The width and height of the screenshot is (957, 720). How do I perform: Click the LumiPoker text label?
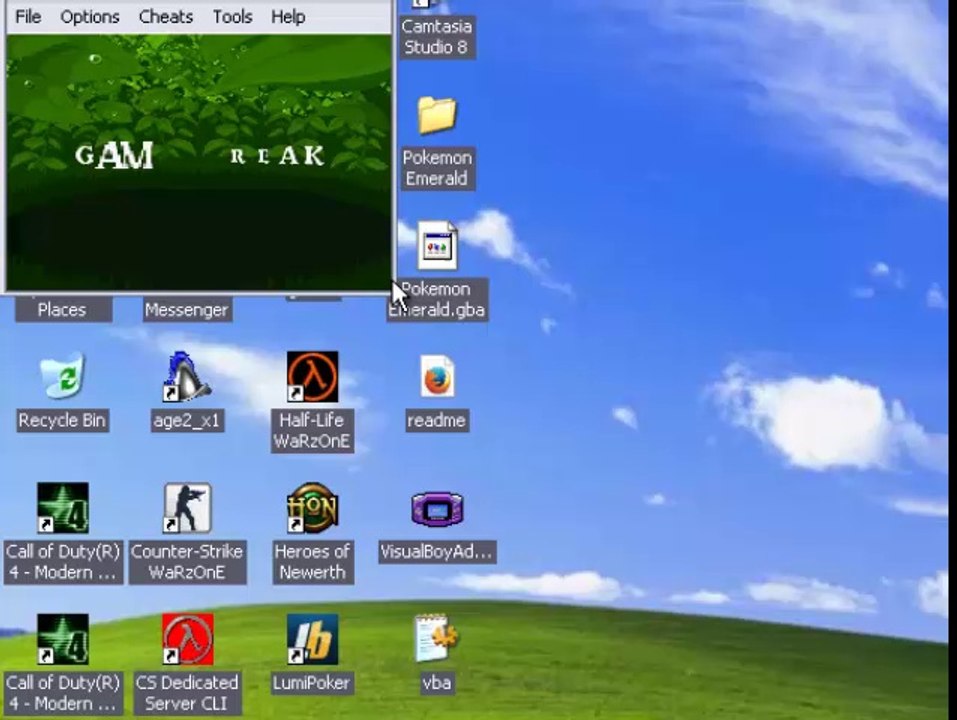(x=311, y=682)
